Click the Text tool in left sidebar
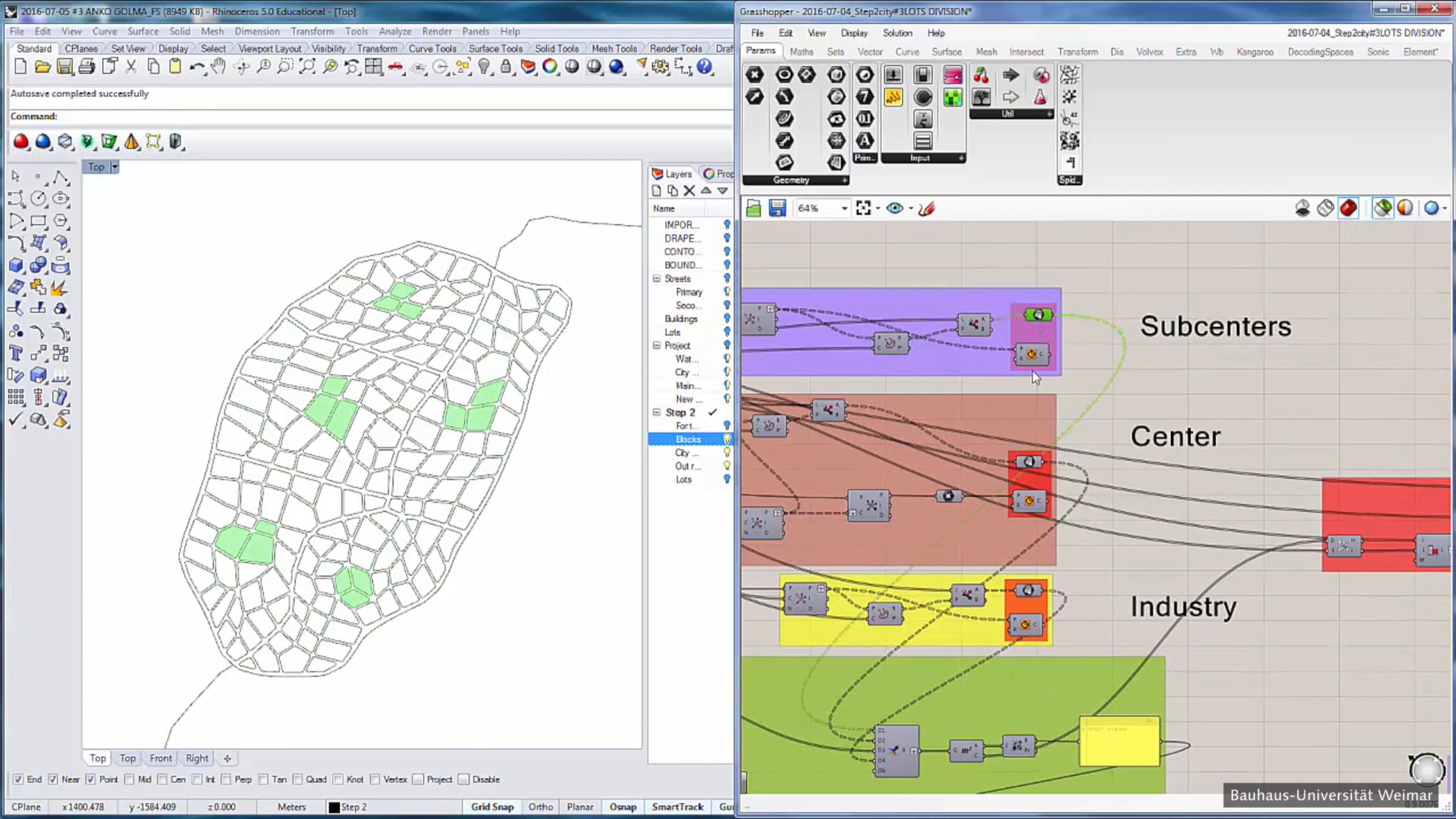Image resolution: width=1456 pixels, height=819 pixels. click(x=16, y=354)
